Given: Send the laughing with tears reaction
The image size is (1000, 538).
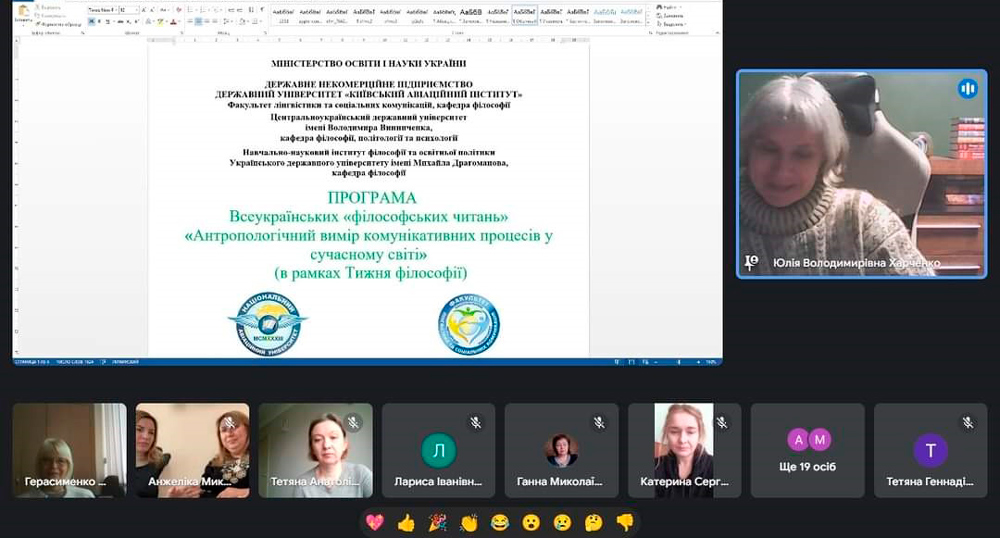Looking at the screenshot, I should coord(499,523).
